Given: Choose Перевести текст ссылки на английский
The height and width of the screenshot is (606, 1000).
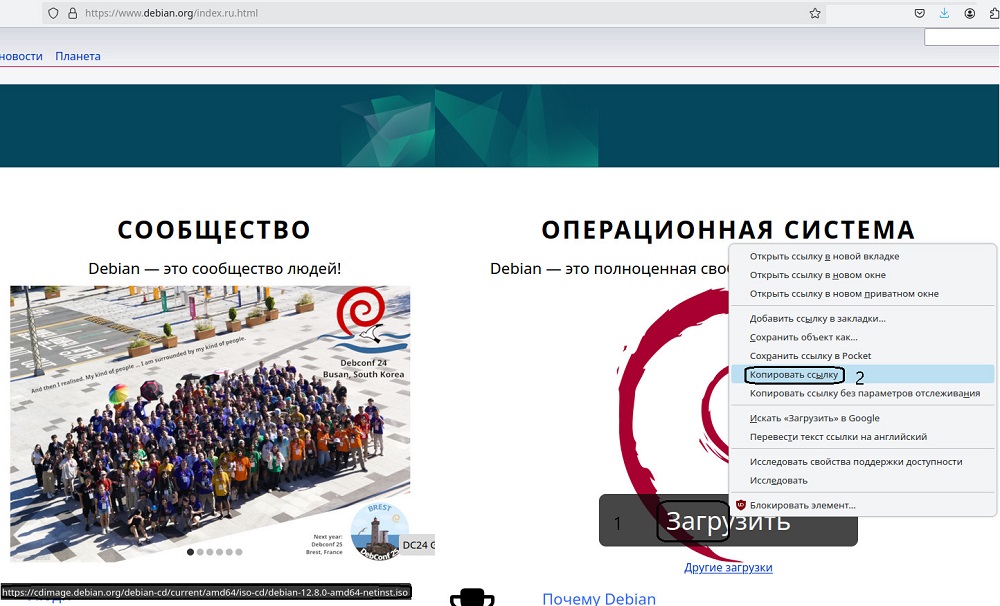Looking at the screenshot, I should [x=862, y=436].
